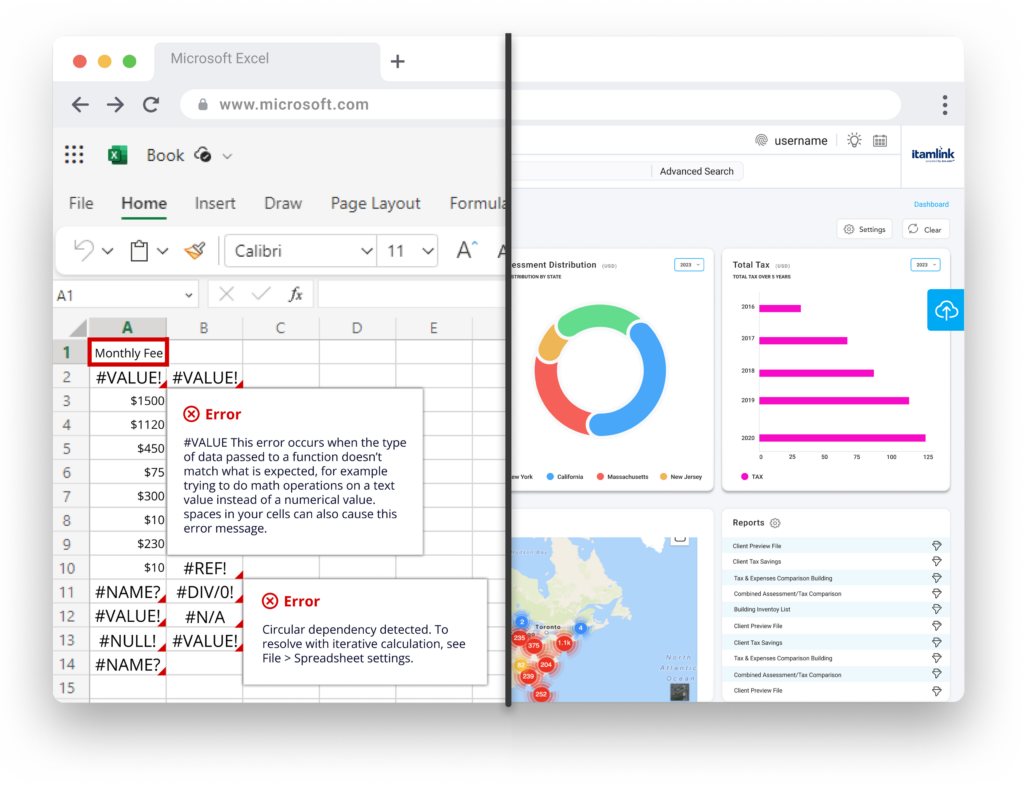Select the Format Painter brush

point(195,251)
